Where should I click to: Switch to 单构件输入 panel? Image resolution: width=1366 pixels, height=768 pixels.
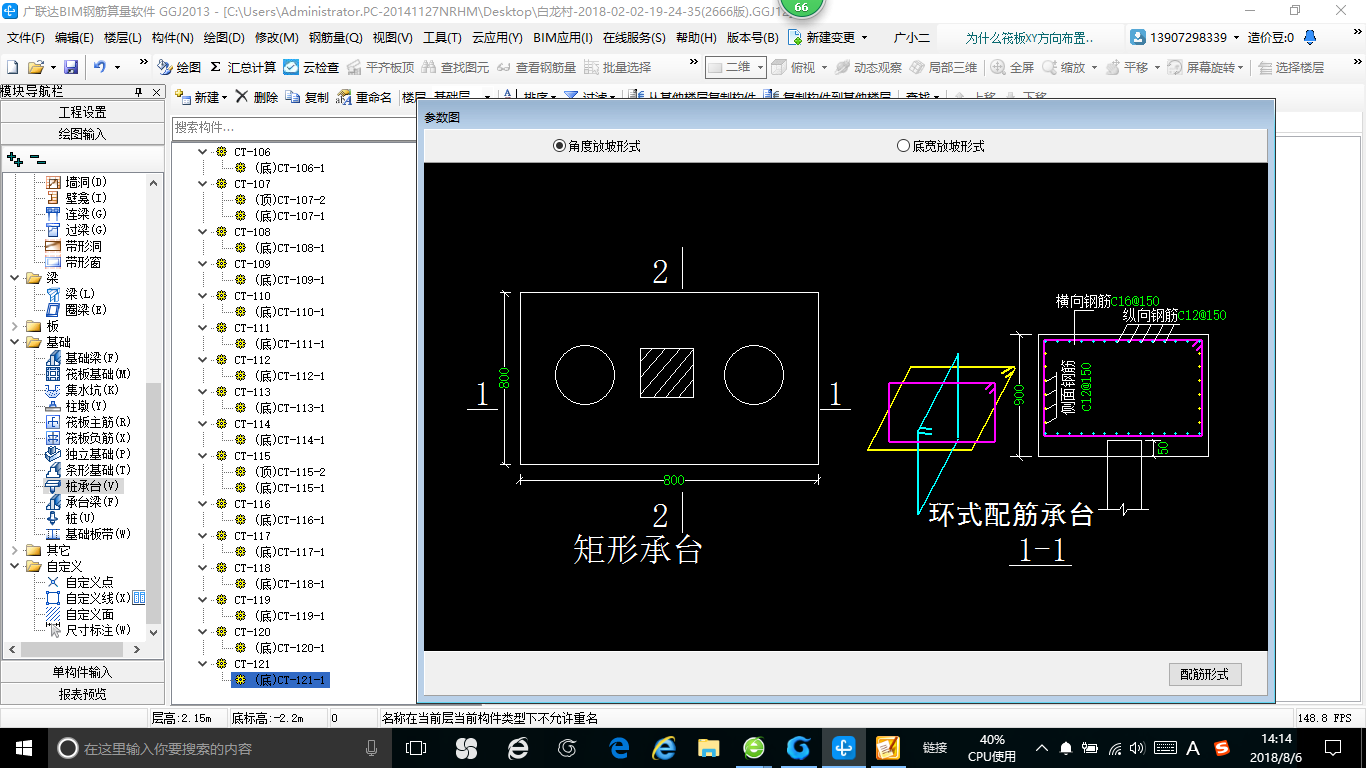click(x=82, y=672)
